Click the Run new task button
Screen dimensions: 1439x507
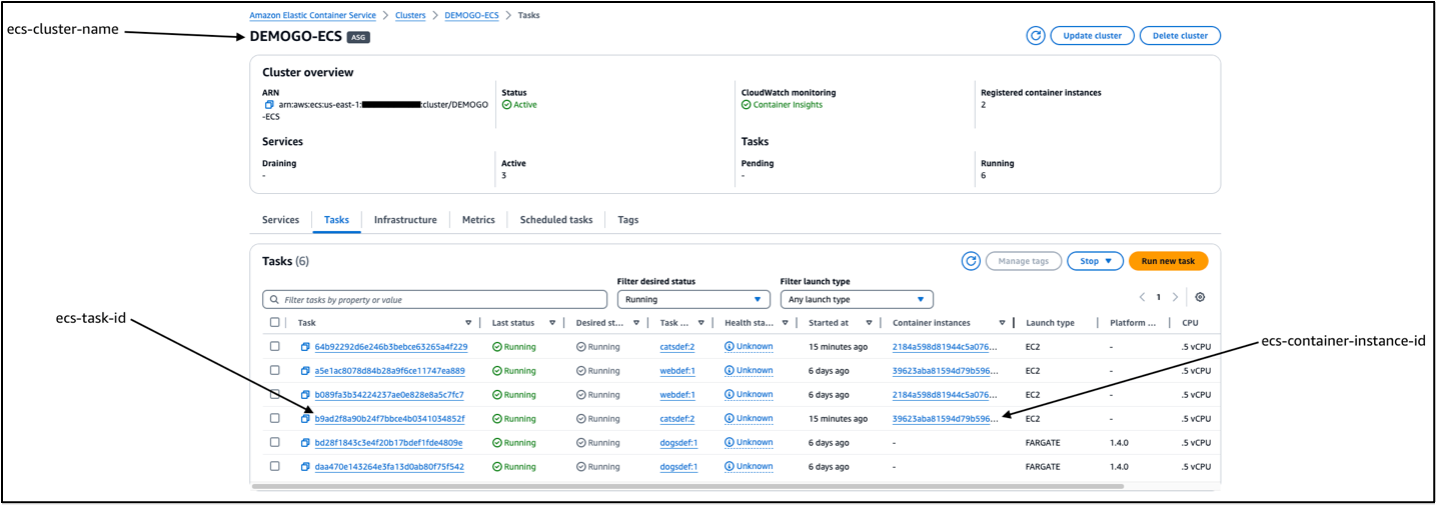point(1168,261)
